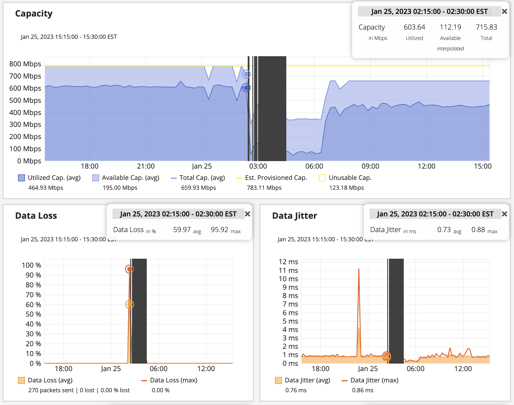Toggle Utilized Cap. (avg) legend swatch
Screen dimensions: 514x405
coord(21,178)
